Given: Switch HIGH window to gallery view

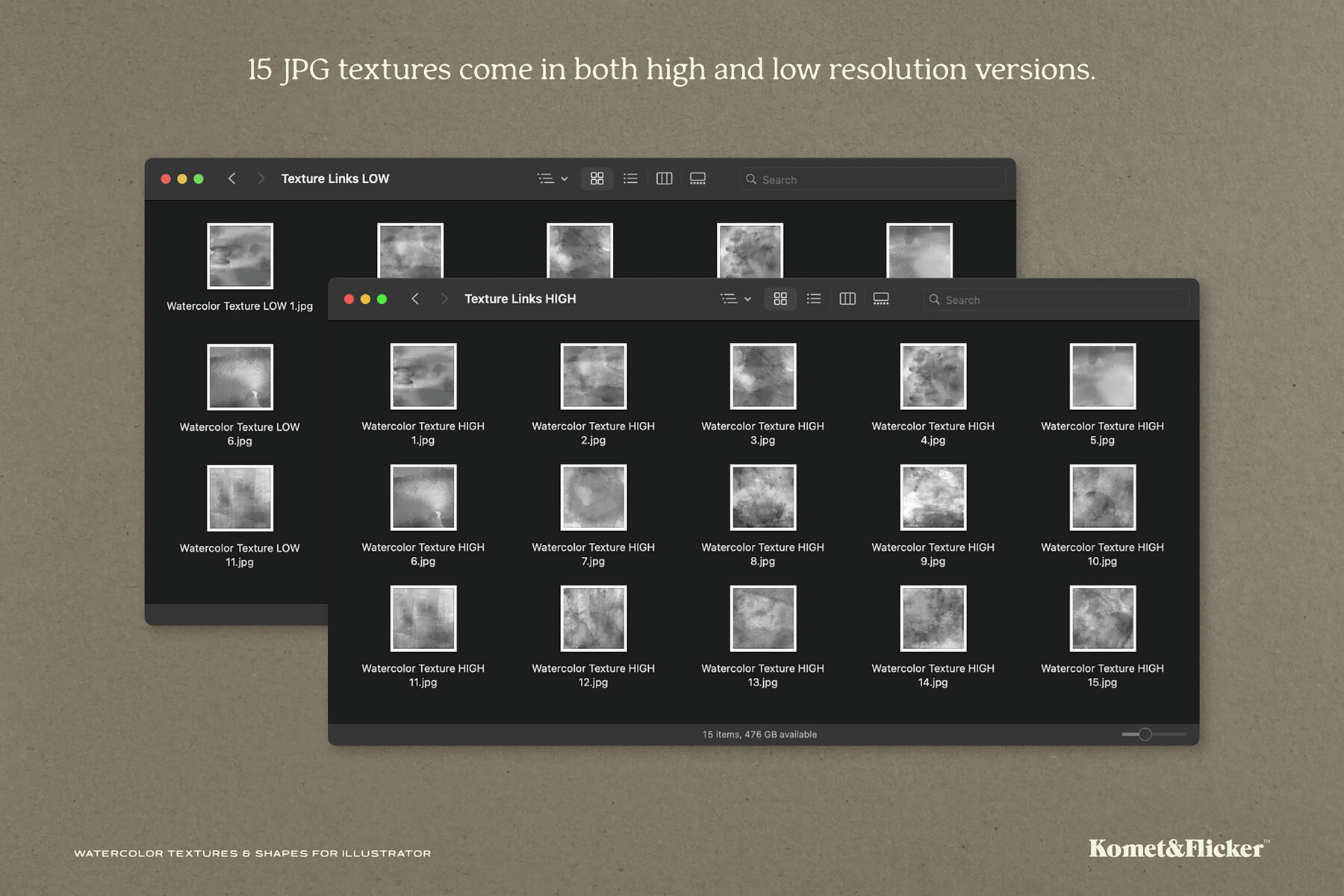Looking at the screenshot, I should [x=881, y=299].
